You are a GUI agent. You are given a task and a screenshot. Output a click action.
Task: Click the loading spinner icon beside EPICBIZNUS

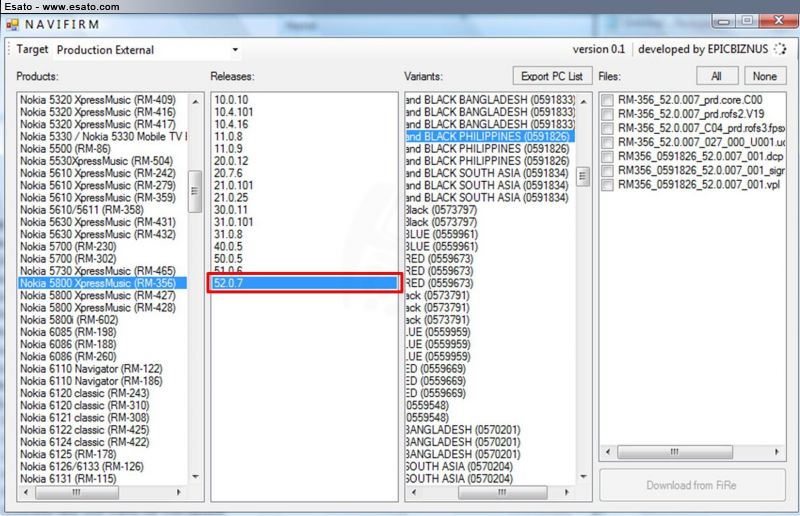[780, 49]
